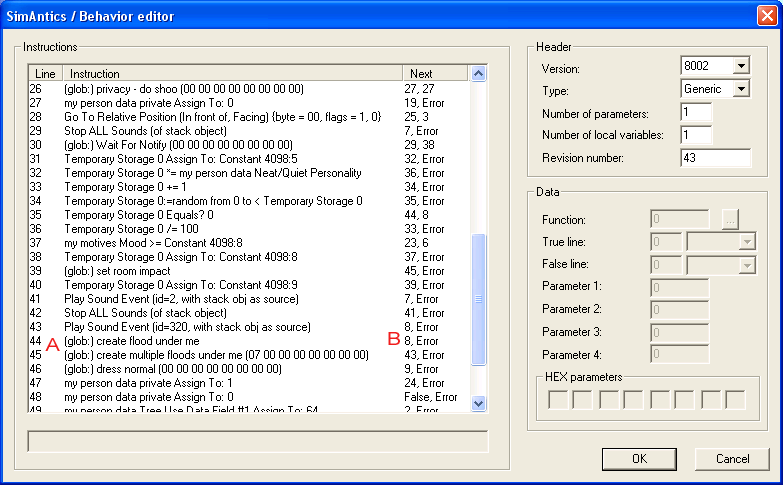Open the Type dropdown showing Generic
The width and height of the screenshot is (783, 485).
tap(742, 89)
